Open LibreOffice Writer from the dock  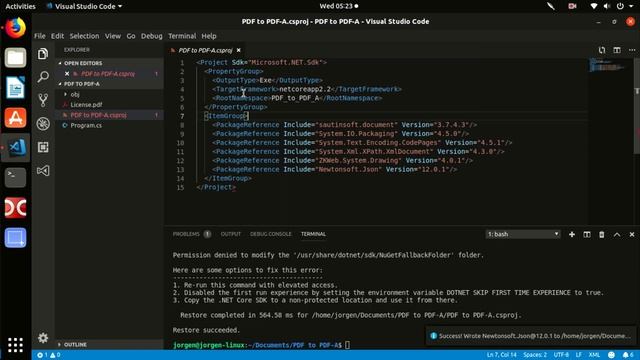tap(16, 87)
